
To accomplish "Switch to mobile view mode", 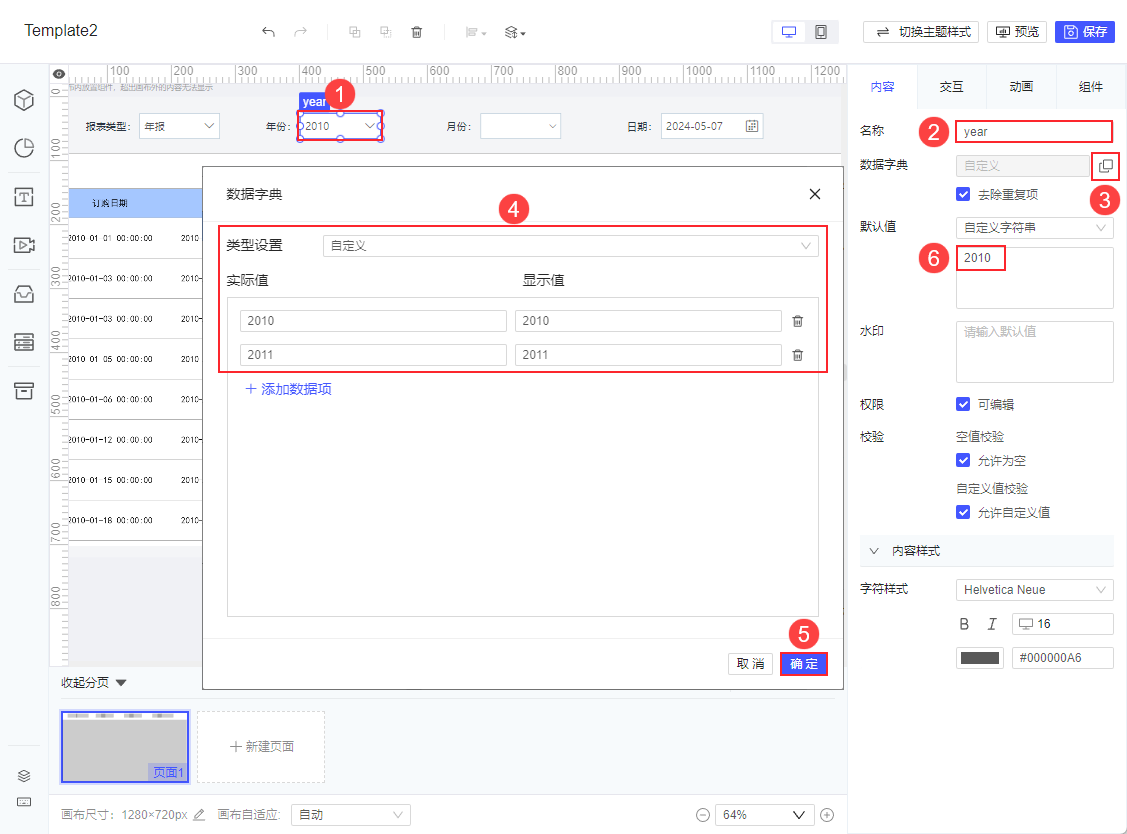I will pos(821,32).
